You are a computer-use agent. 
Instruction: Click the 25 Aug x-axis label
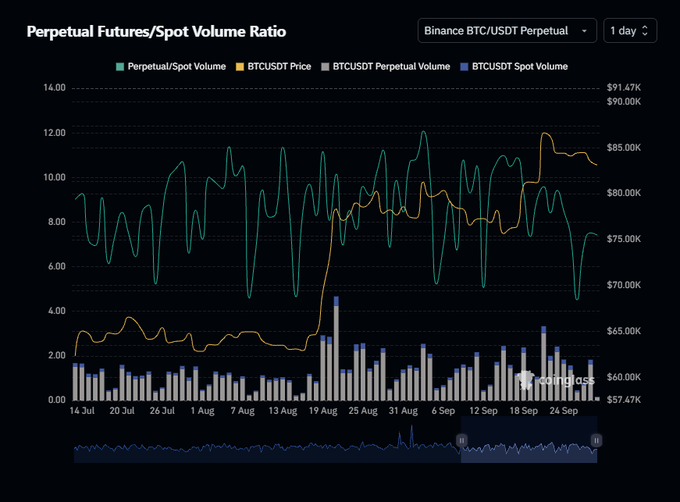coord(363,411)
